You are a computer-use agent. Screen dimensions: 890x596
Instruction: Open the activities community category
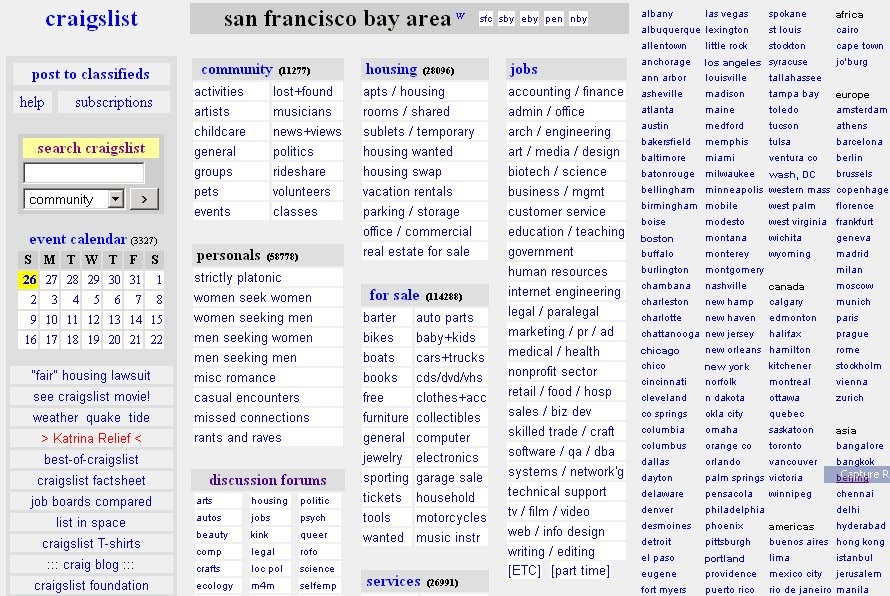(219, 91)
